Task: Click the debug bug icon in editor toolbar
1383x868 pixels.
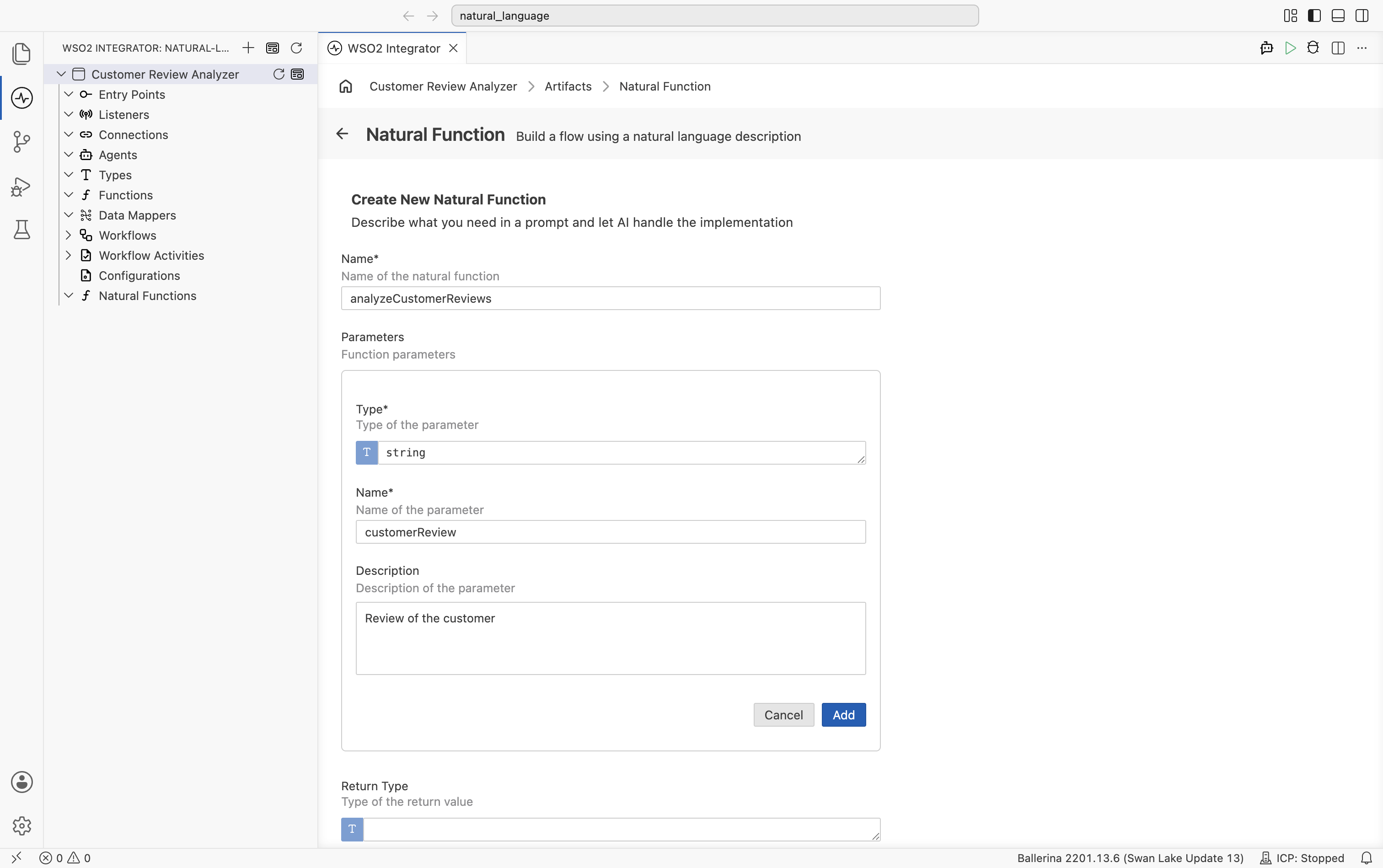Action: pyautogui.click(x=1313, y=48)
